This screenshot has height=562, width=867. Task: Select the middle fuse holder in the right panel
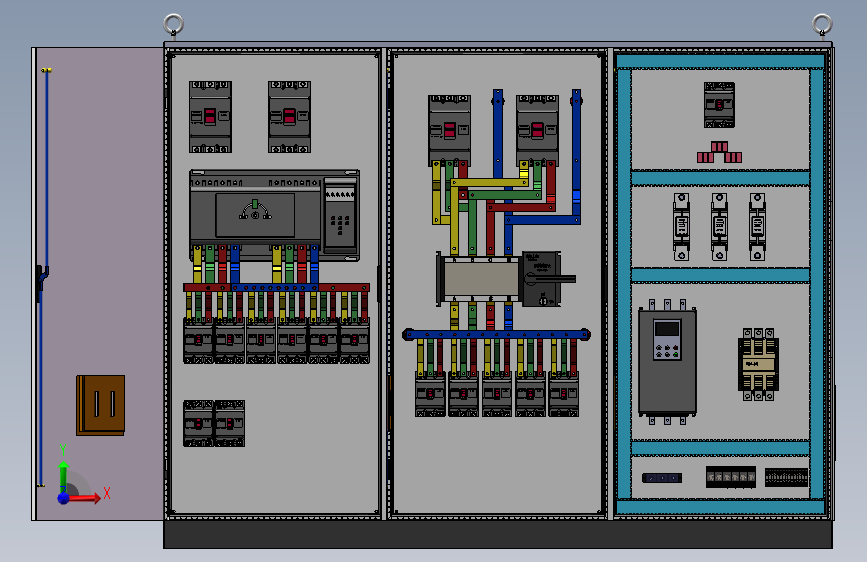tap(719, 226)
